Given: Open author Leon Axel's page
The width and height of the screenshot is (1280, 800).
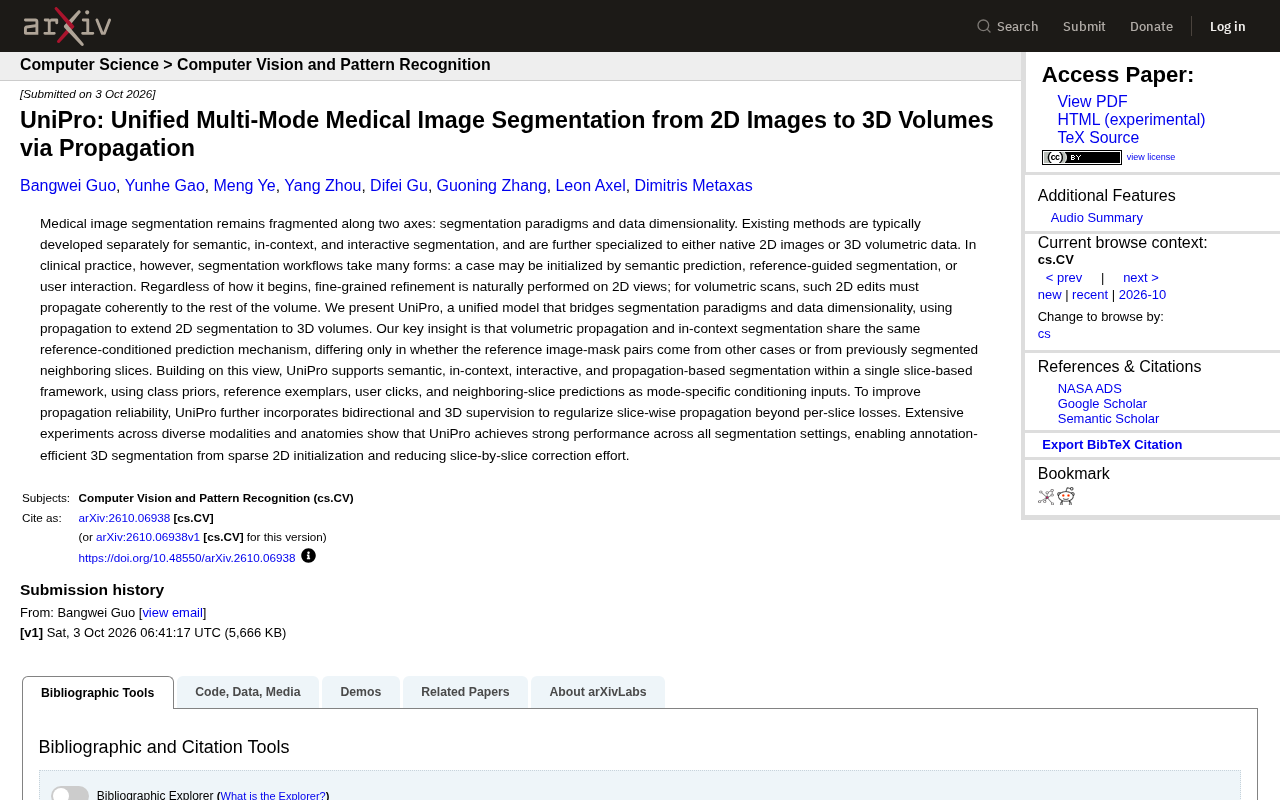Looking at the screenshot, I should coord(590,186).
